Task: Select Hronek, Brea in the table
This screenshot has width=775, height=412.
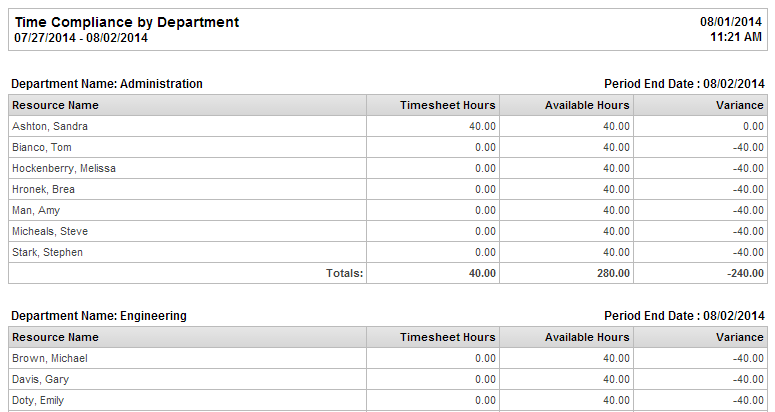Action: [x=43, y=189]
